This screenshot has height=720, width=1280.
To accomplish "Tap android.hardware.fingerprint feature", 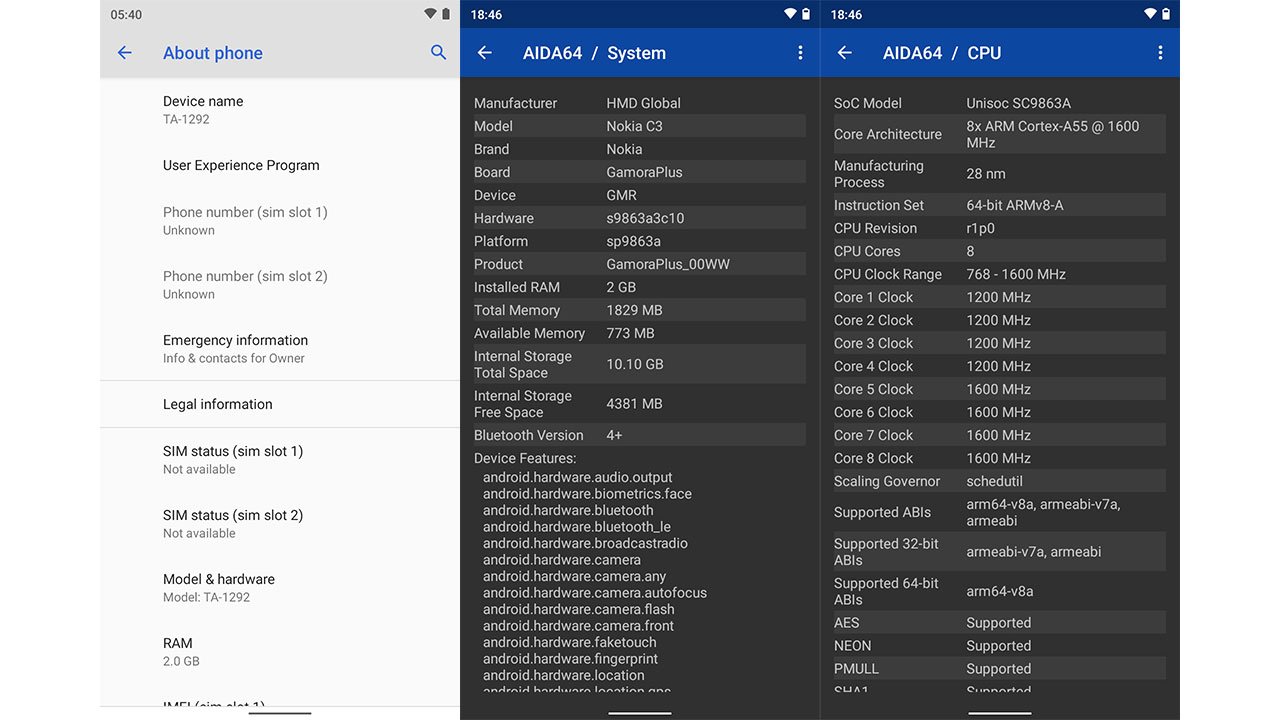I will 570,659.
